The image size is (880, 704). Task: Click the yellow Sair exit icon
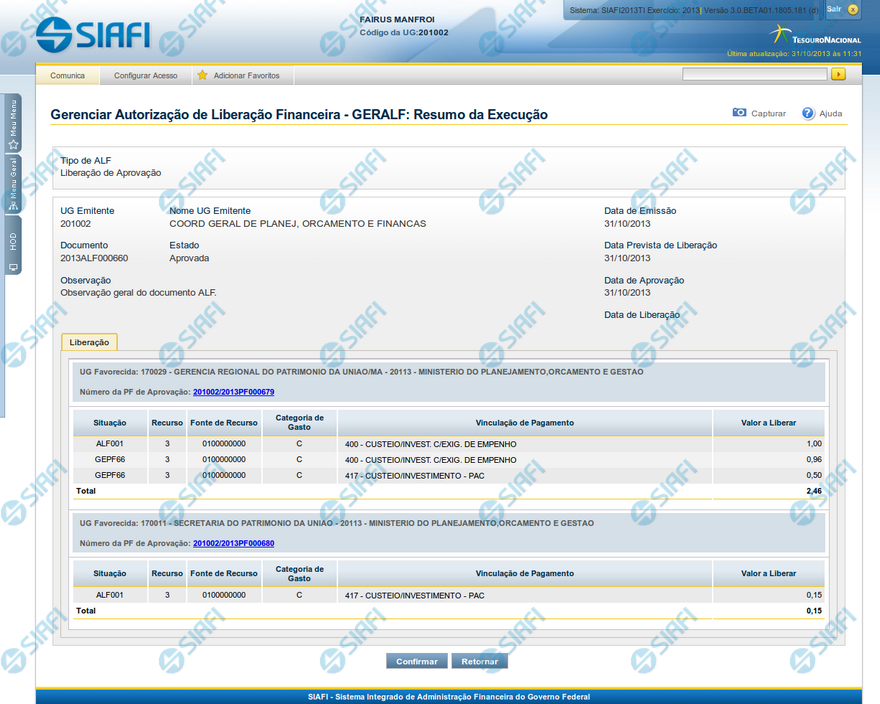tap(852, 9)
